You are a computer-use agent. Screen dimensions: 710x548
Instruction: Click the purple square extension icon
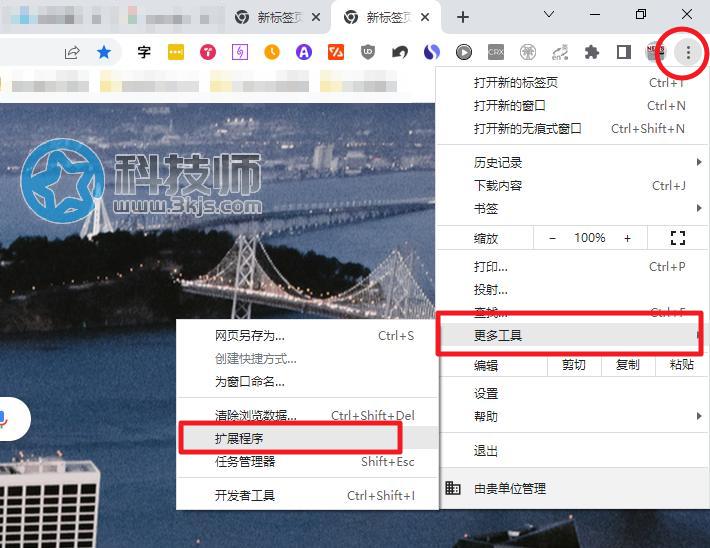click(x=240, y=53)
